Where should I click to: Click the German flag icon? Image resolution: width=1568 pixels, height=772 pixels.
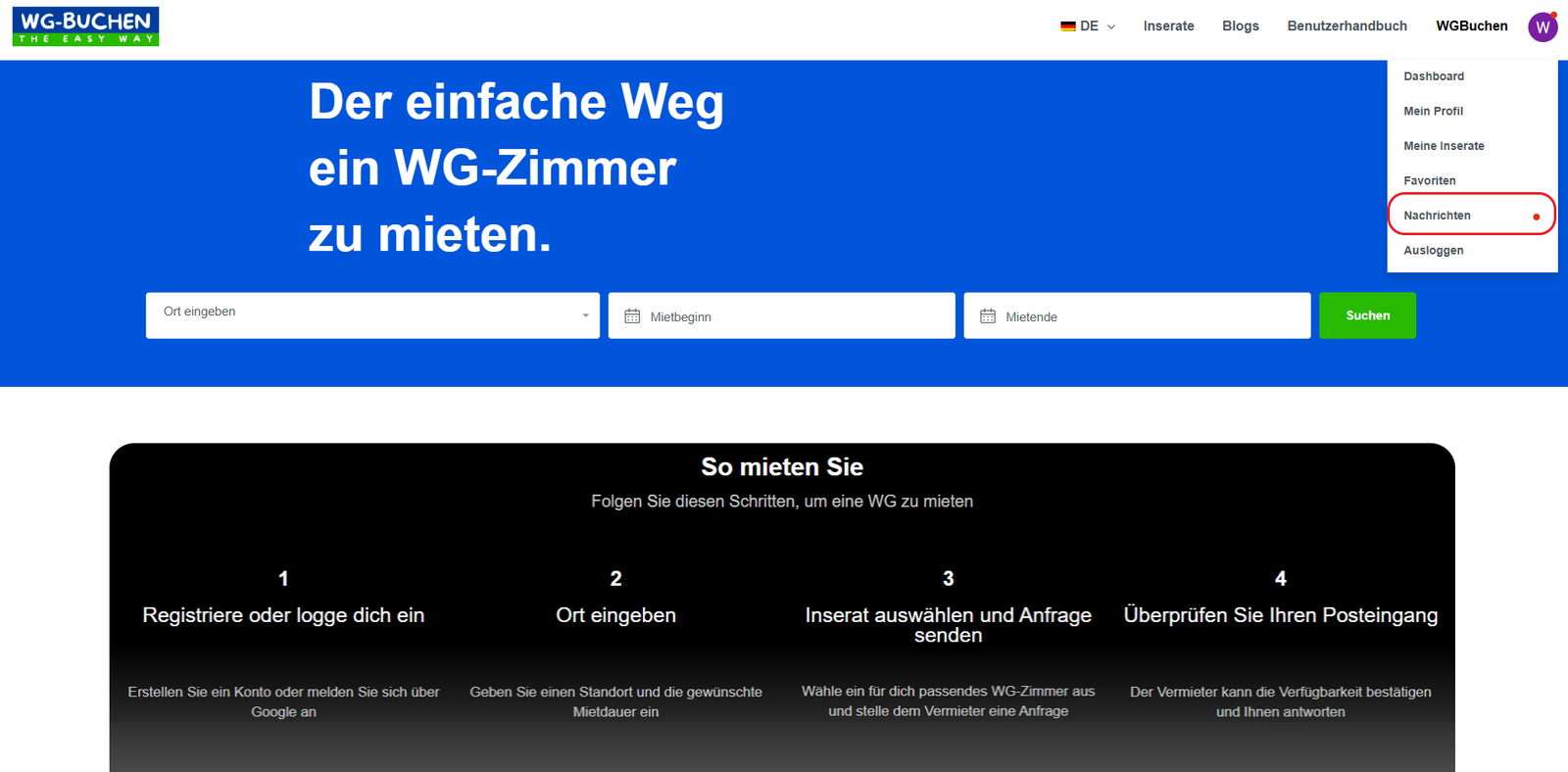pyautogui.click(x=1068, y=26)
